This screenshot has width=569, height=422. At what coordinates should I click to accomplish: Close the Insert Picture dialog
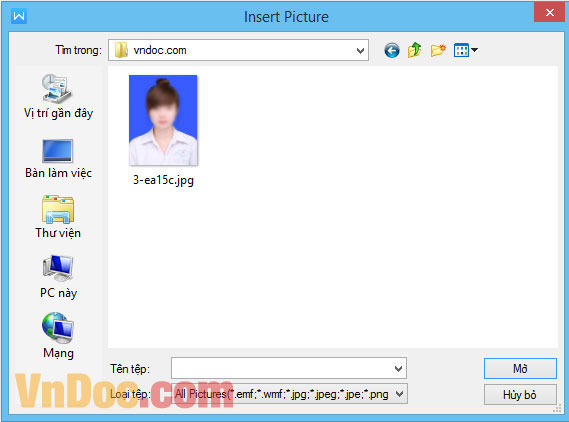[549, 13]
